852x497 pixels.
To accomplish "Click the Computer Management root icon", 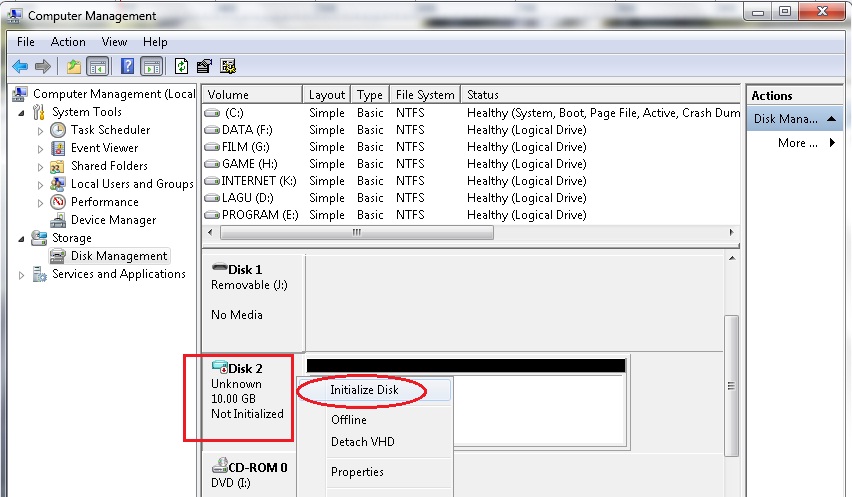I will [x=20, y=94].
